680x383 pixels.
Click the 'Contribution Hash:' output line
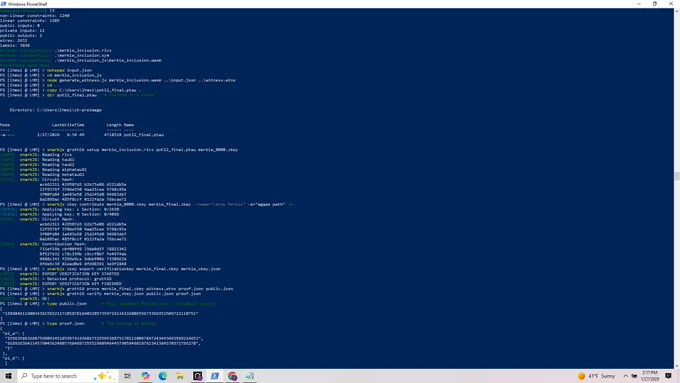[x=43, y=244]
